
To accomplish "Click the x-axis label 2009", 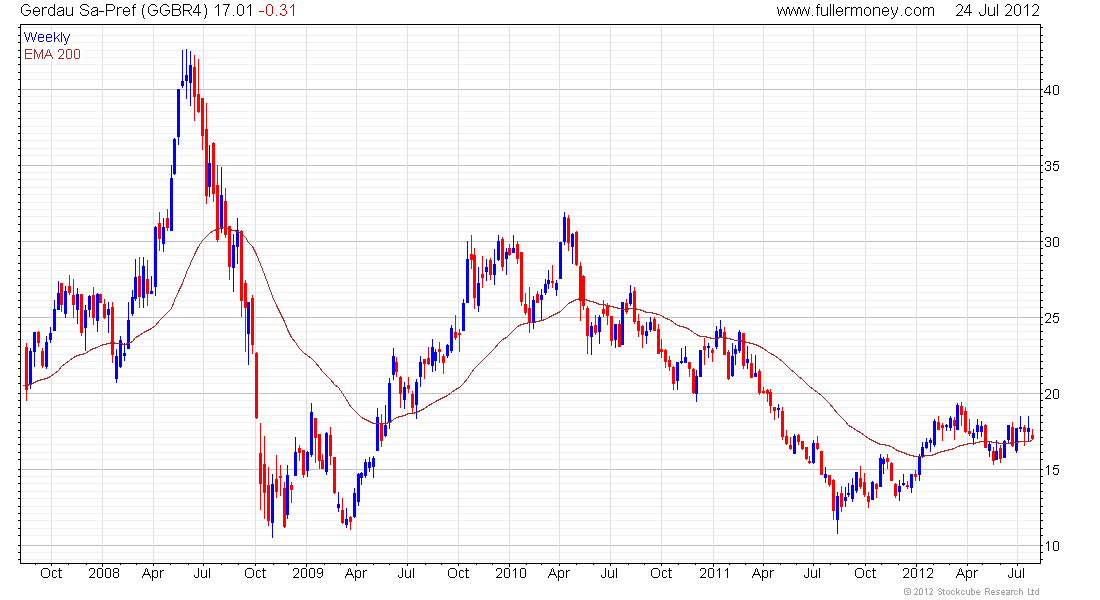I will tap(307, 573).
